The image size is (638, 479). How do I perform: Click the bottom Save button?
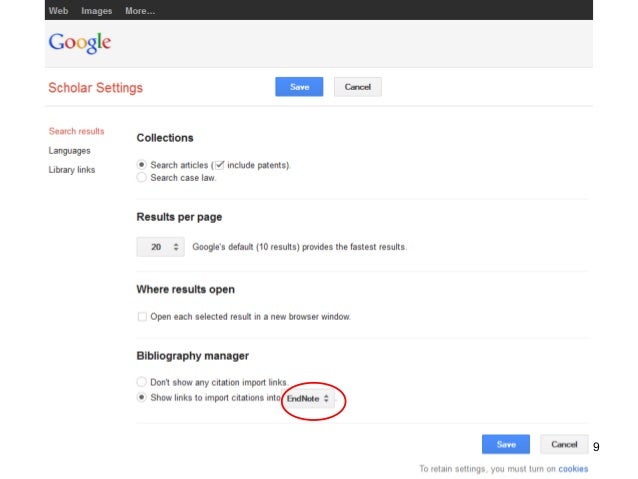(506, 444)
